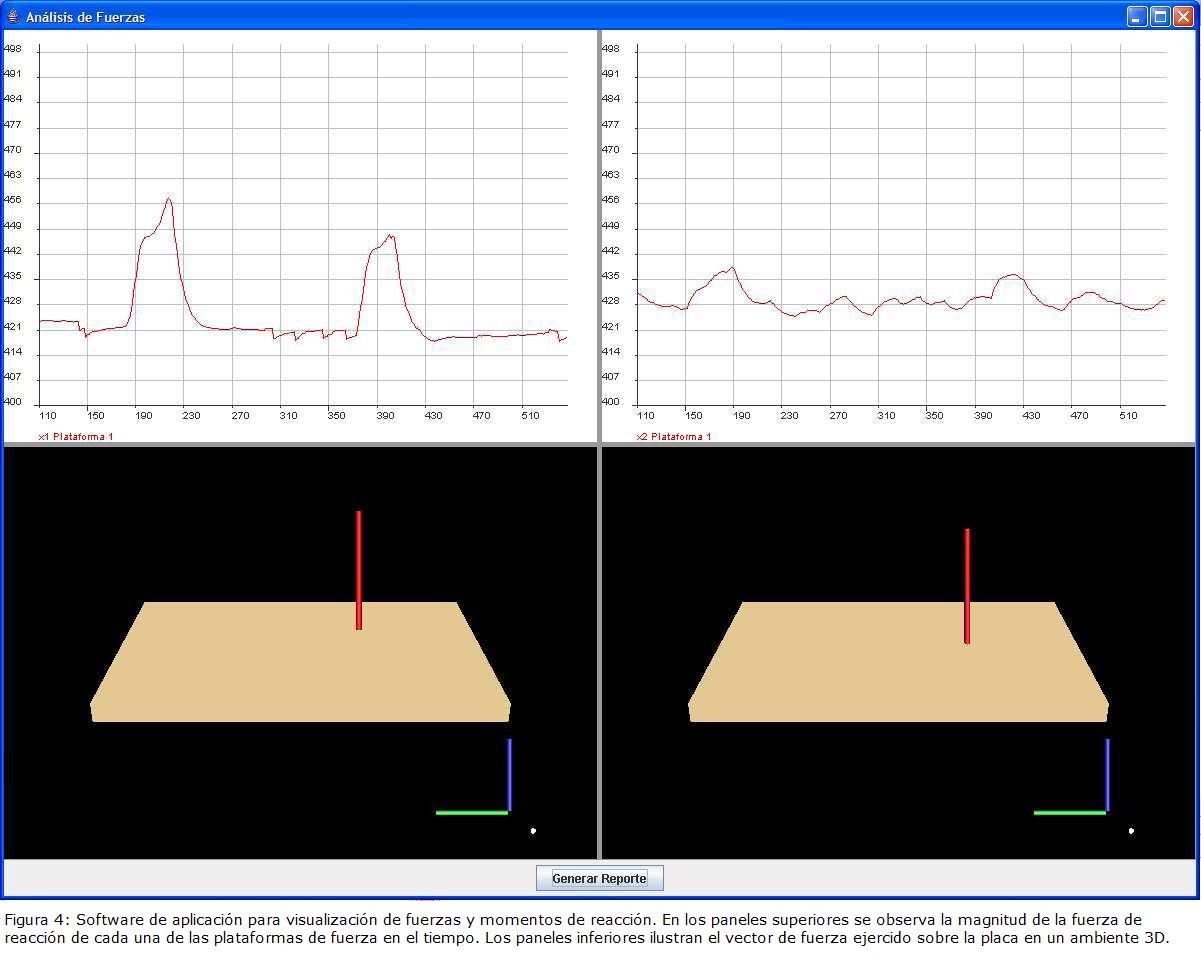The image size is (1201, 958).
Task: Select the x1 Plataforma 1 legend label
Action: coord(75,437)
